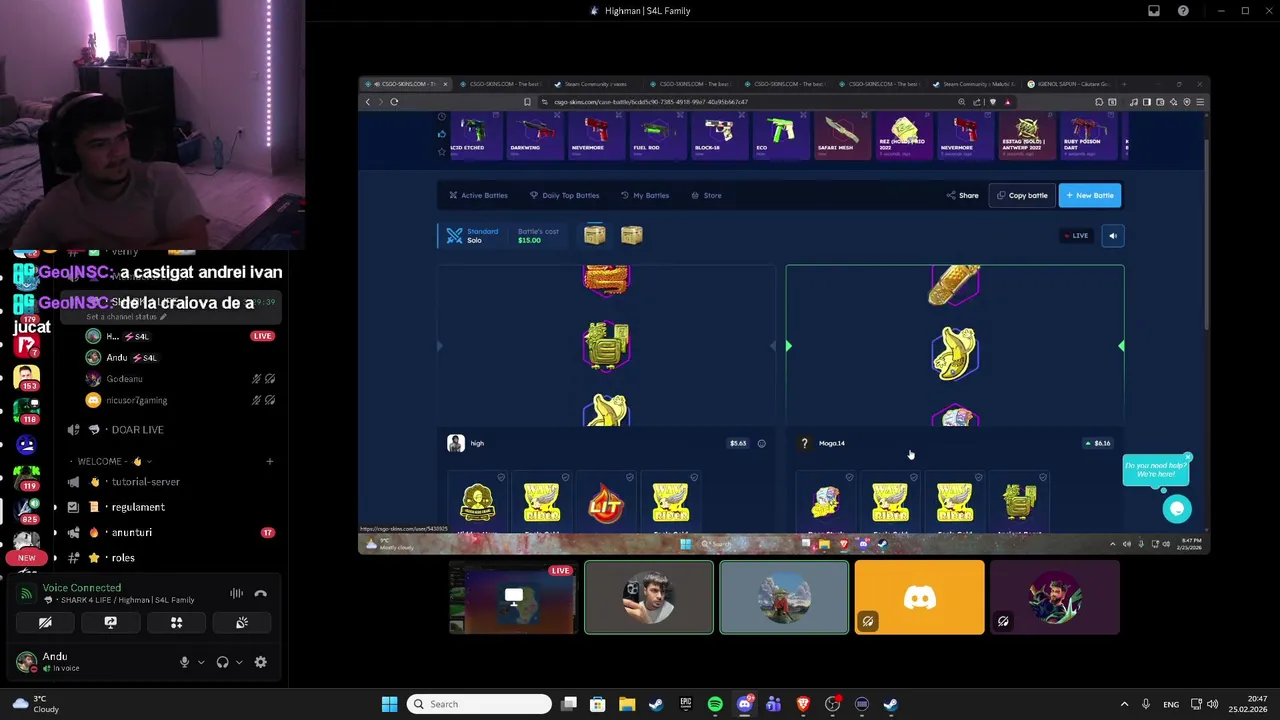Click the Store tab in the stream
The height and width of the screenshot is (720, 1280).
[706, 195]
